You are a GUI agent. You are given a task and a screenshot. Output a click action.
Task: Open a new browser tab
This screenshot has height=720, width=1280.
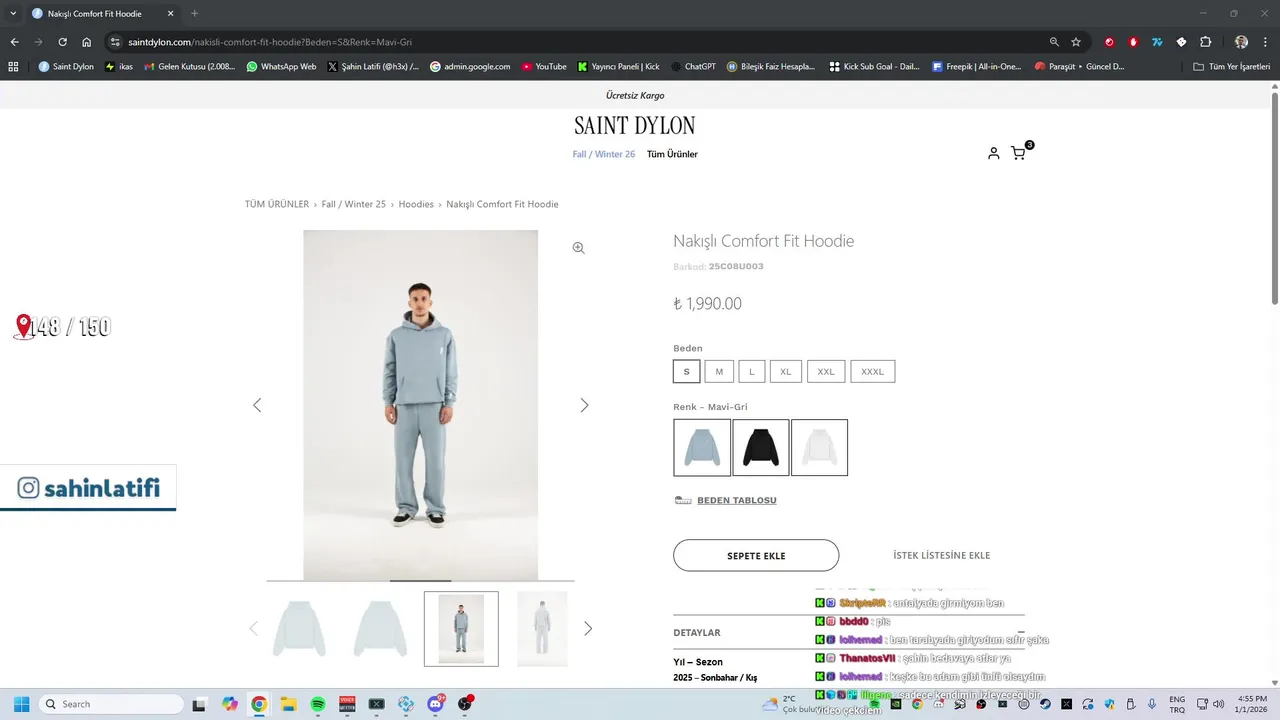(x=194, y=13)
